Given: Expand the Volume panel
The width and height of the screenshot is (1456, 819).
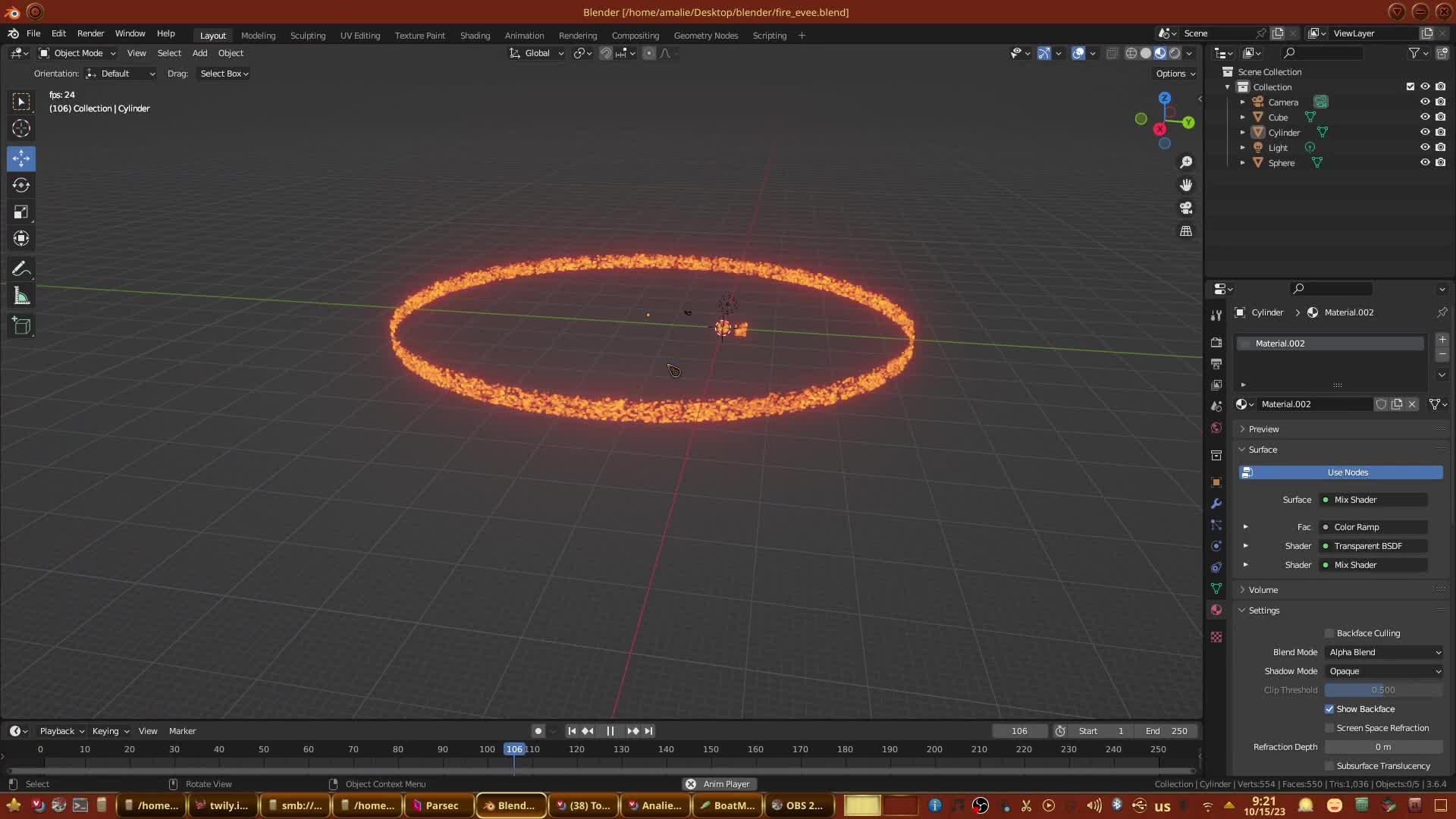Looking at the screenshot, I should click(x=1263, y=590).
